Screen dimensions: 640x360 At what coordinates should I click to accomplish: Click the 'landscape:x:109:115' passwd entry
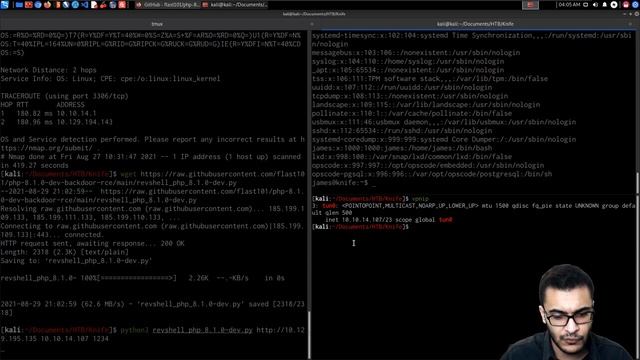click(x=426, y=104)
